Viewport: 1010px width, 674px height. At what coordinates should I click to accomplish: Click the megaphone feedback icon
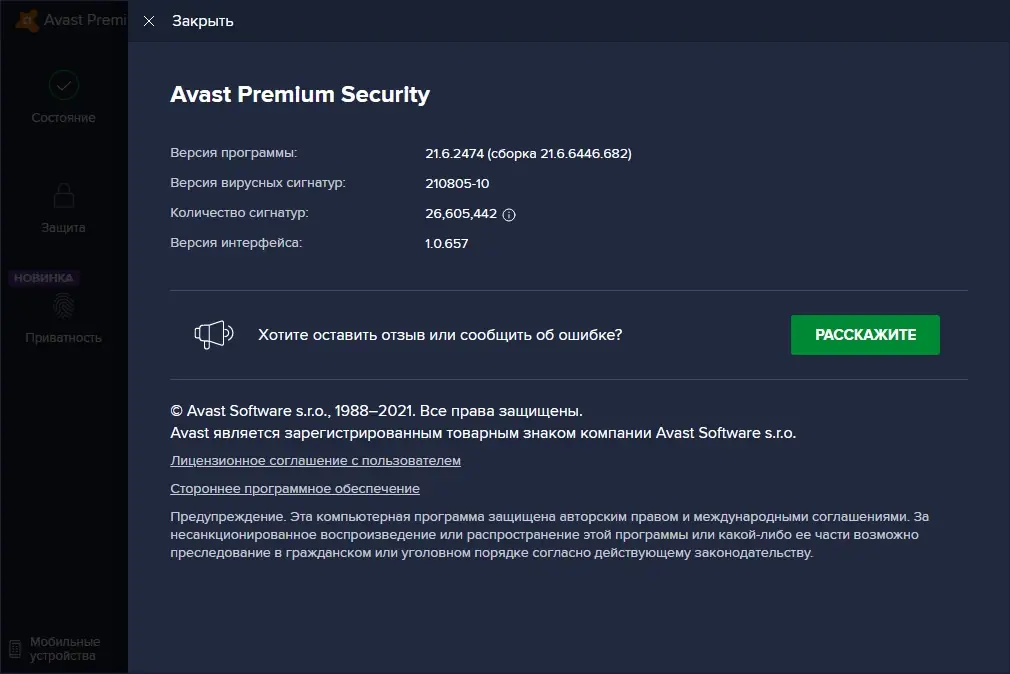(212, 334)
